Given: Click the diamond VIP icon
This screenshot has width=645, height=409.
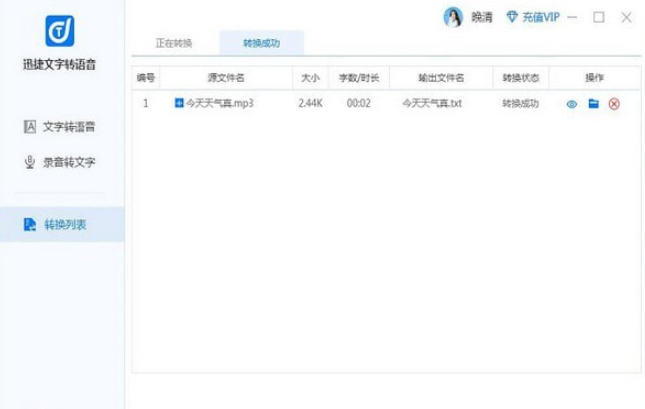Looking at the screenshot, I should tap(512, 17).
